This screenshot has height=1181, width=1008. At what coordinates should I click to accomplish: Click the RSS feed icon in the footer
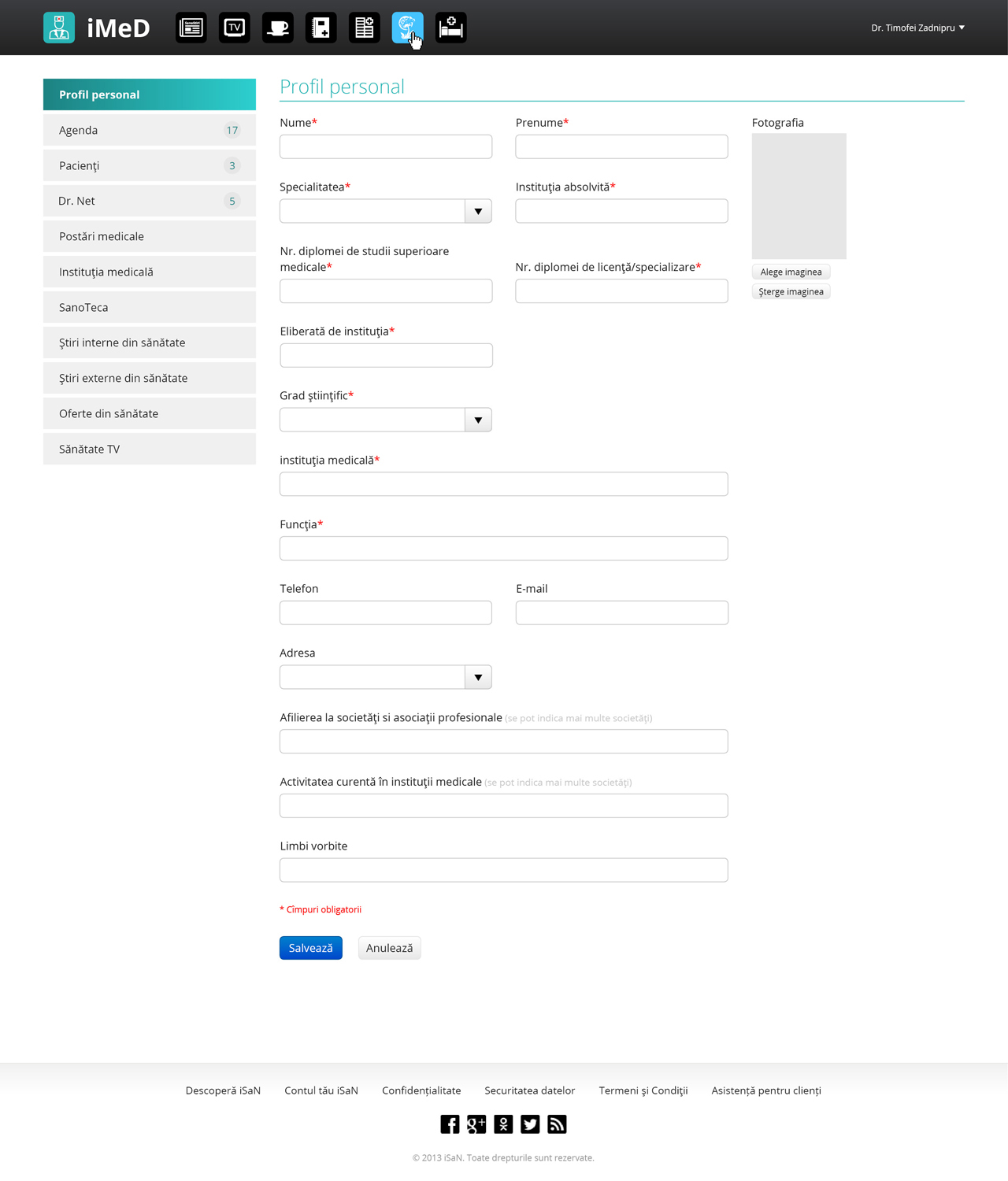pos(557,1124)
